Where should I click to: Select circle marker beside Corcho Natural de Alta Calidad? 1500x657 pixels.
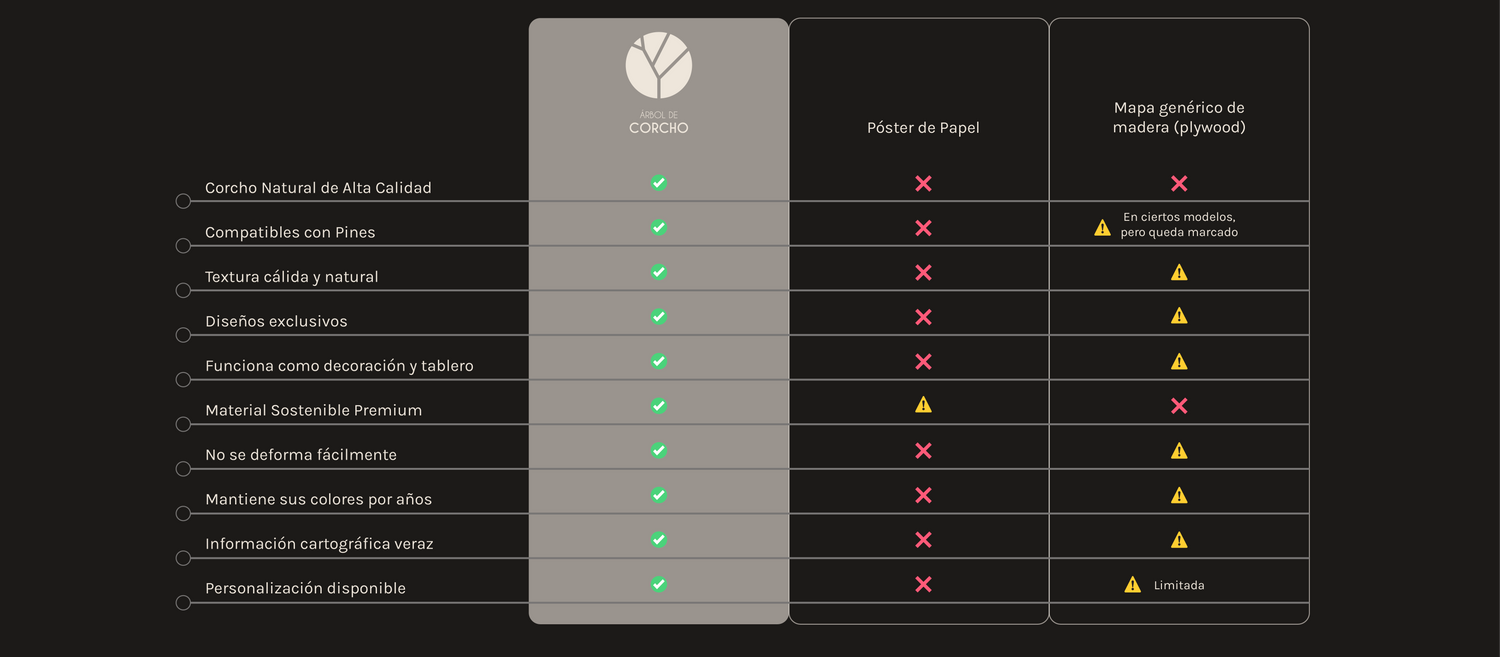tap(183, 201)
